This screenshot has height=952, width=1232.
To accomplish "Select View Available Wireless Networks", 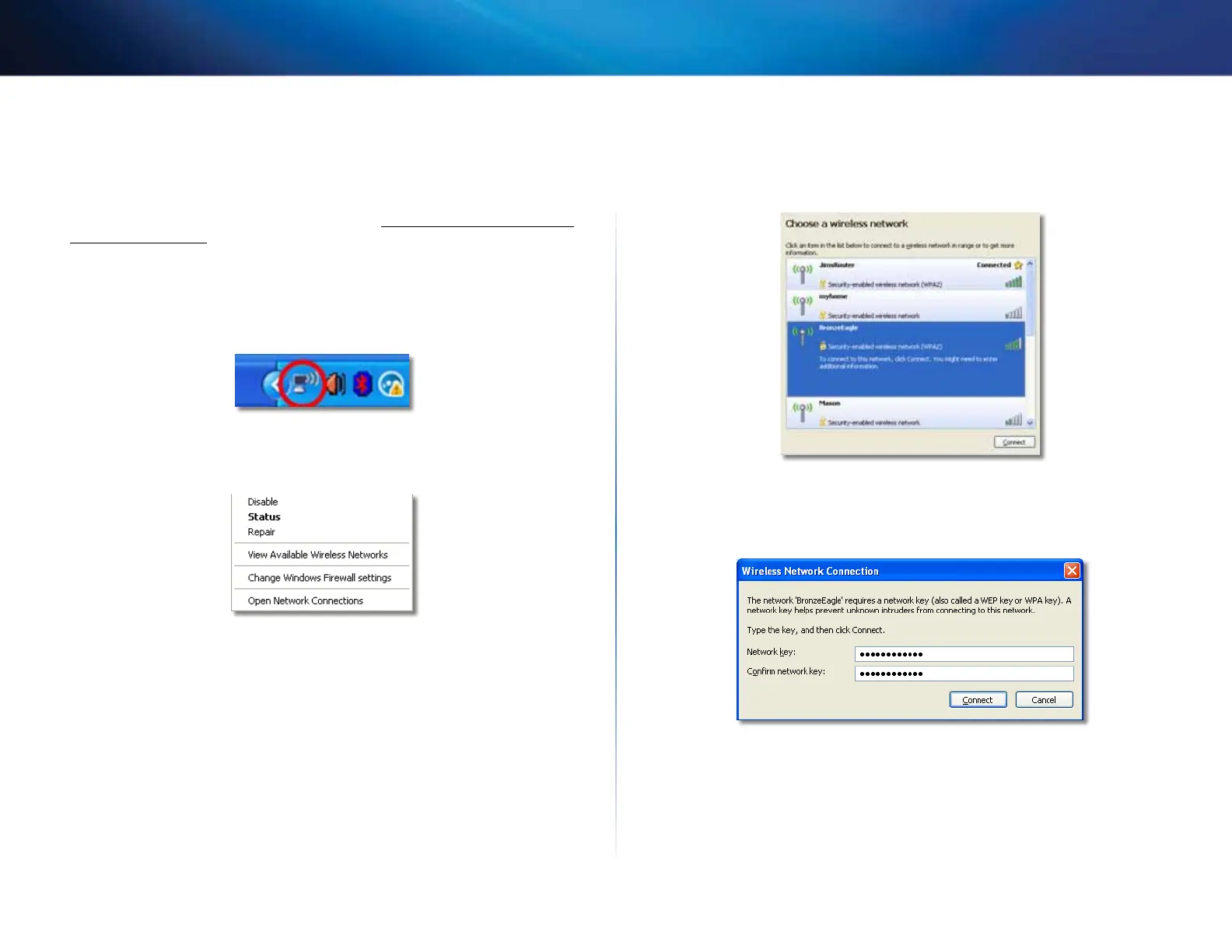I will click(318, 555).
